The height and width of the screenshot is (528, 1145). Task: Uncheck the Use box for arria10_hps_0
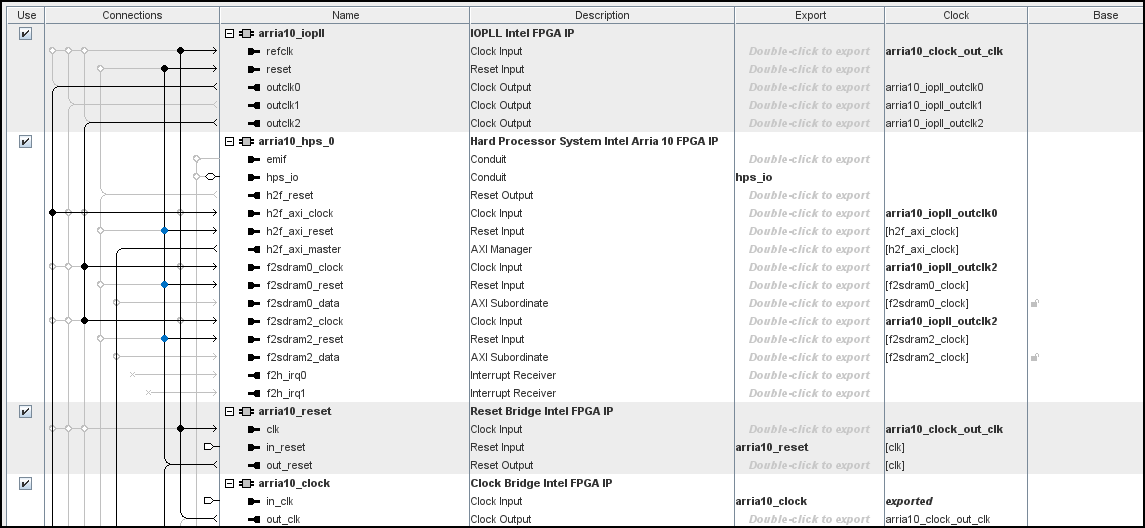pos(25,142)
